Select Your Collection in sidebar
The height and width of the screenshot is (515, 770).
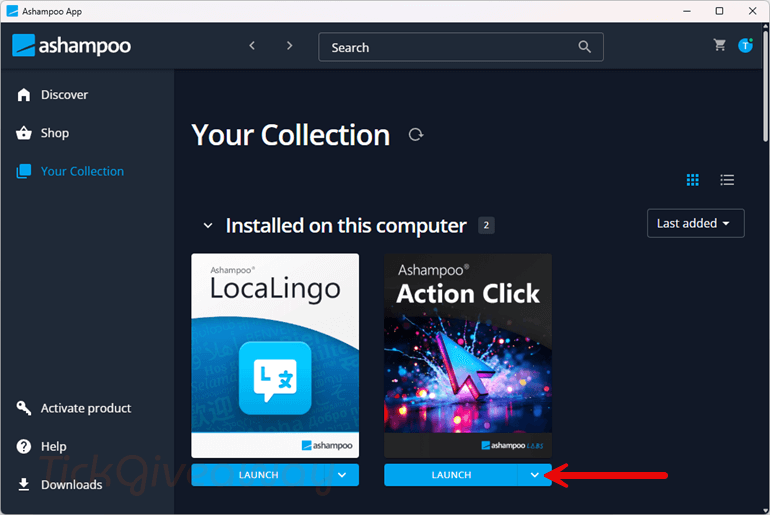[70, 171]
